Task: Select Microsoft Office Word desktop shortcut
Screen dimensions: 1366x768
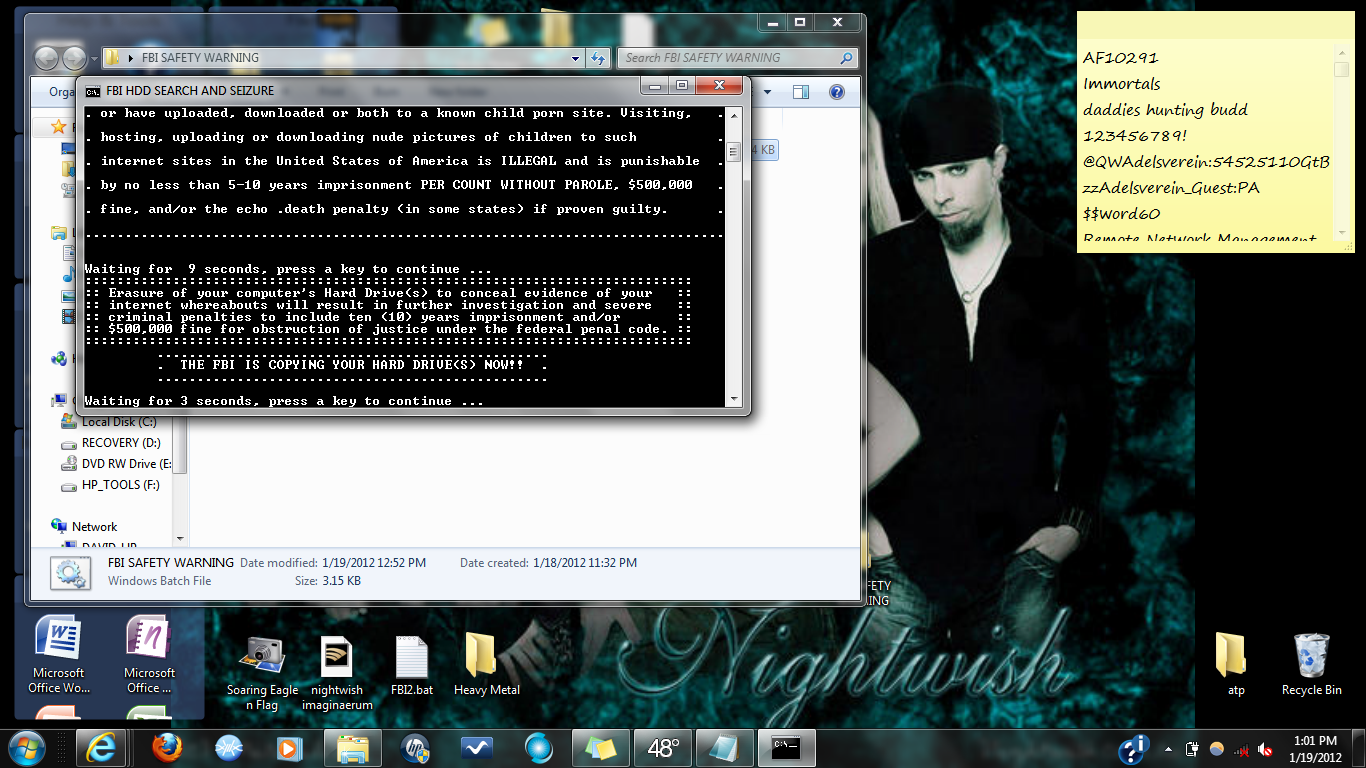Action: pyautogui.click(x=59, y=655)
